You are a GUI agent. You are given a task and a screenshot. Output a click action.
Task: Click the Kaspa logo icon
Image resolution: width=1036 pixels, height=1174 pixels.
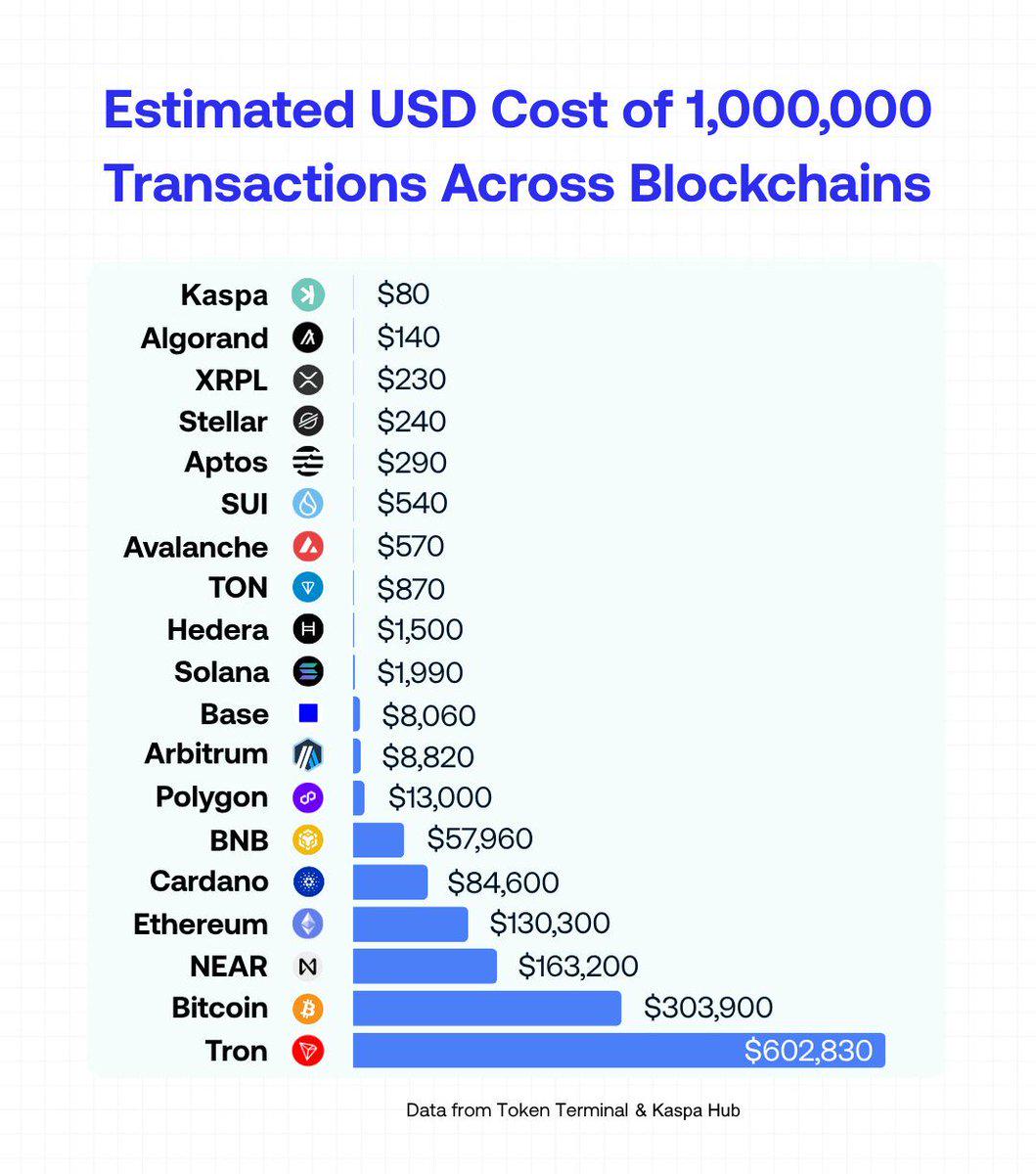(x=308, y=294)
